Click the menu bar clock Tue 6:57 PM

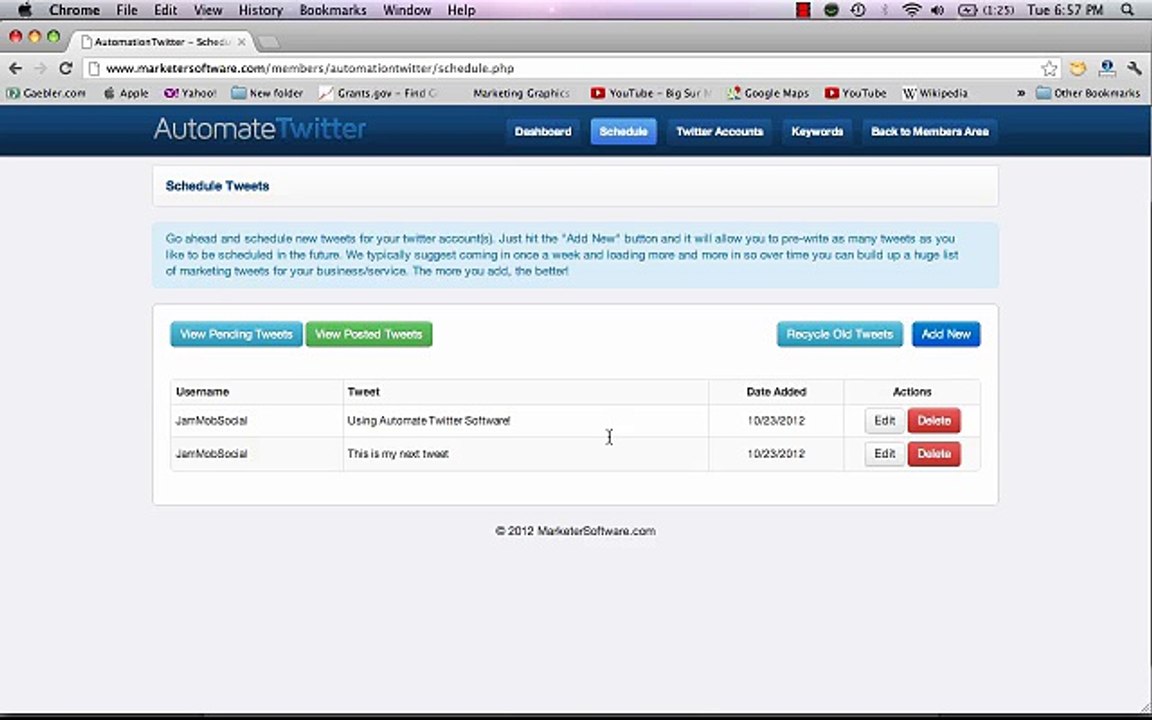[x=1065, y=10]
